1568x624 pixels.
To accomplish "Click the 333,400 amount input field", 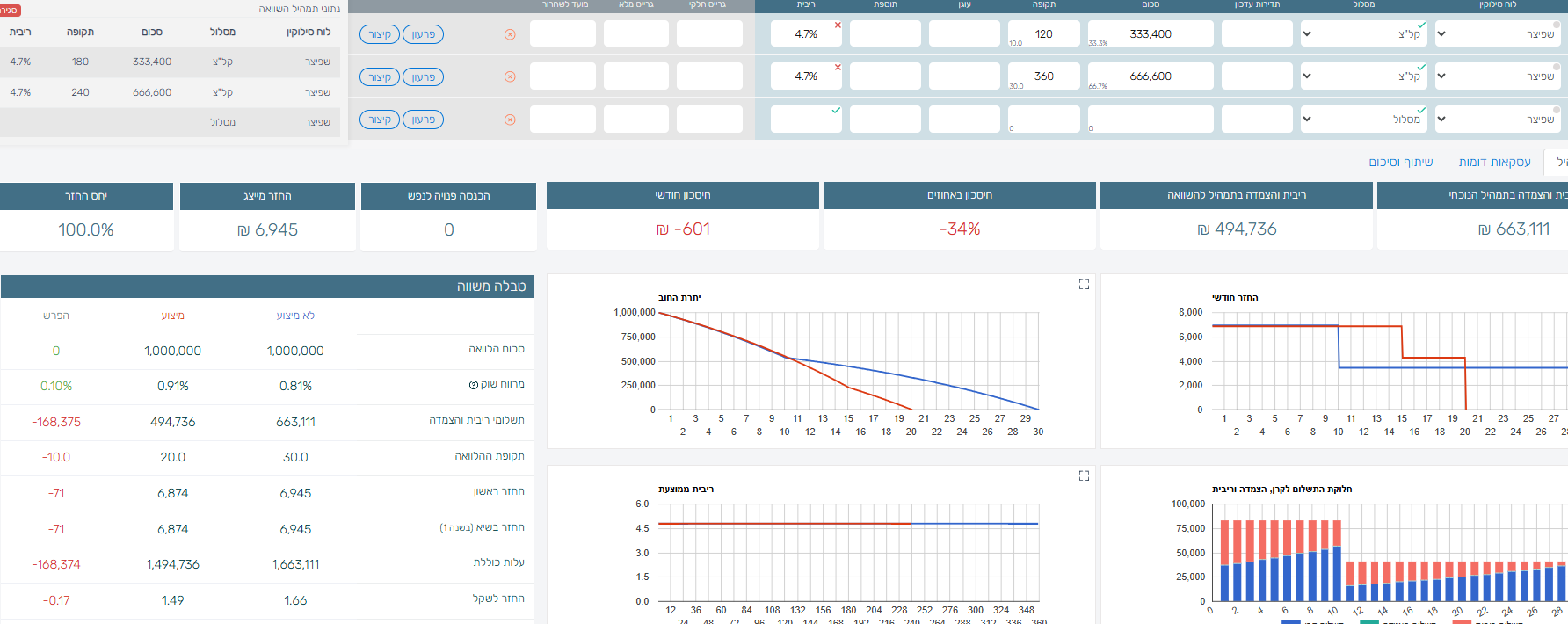I will coord(1150,34).
